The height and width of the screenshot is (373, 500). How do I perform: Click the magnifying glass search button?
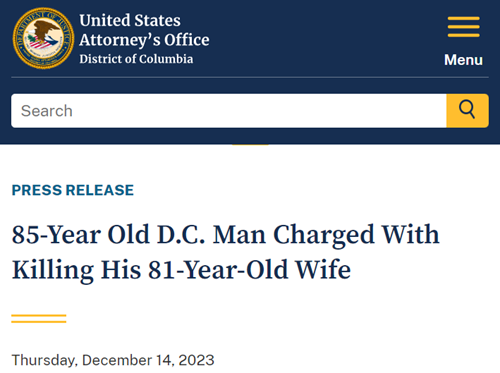(x=467, y=111)
